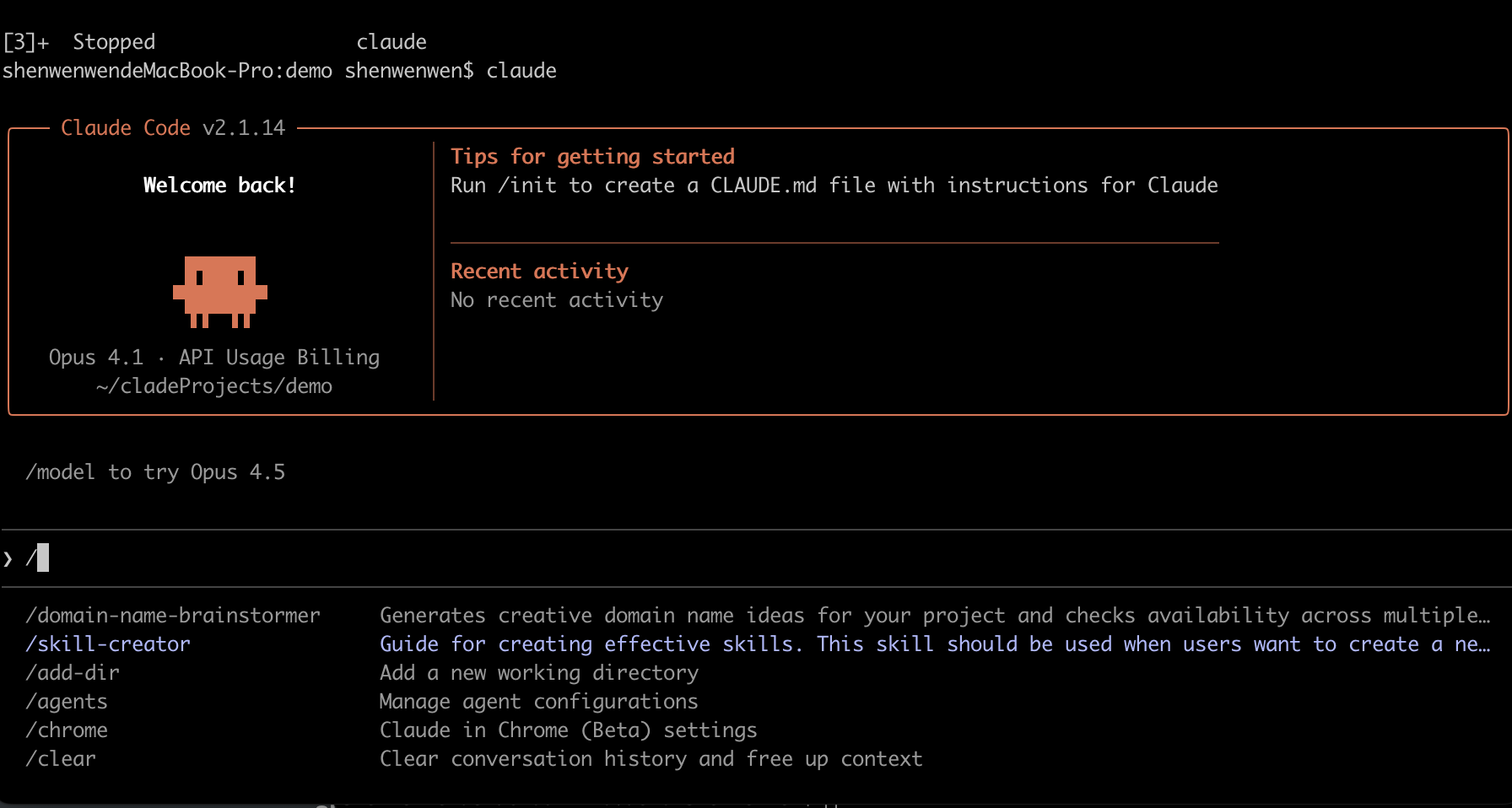The image size is (1512, 808).
Task: Select the /skill-creator command
Action: coord(108,644)
